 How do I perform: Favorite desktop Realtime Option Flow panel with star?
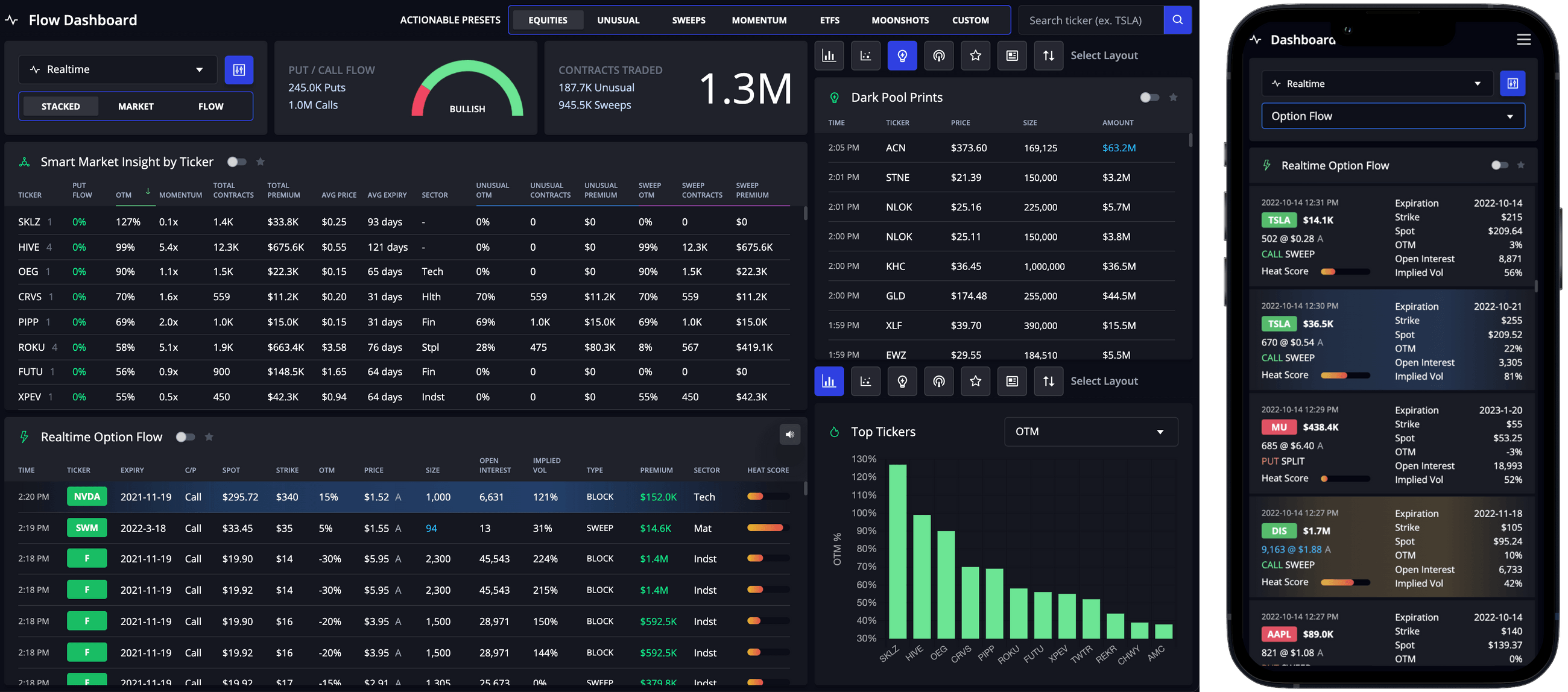click(209, 437)
